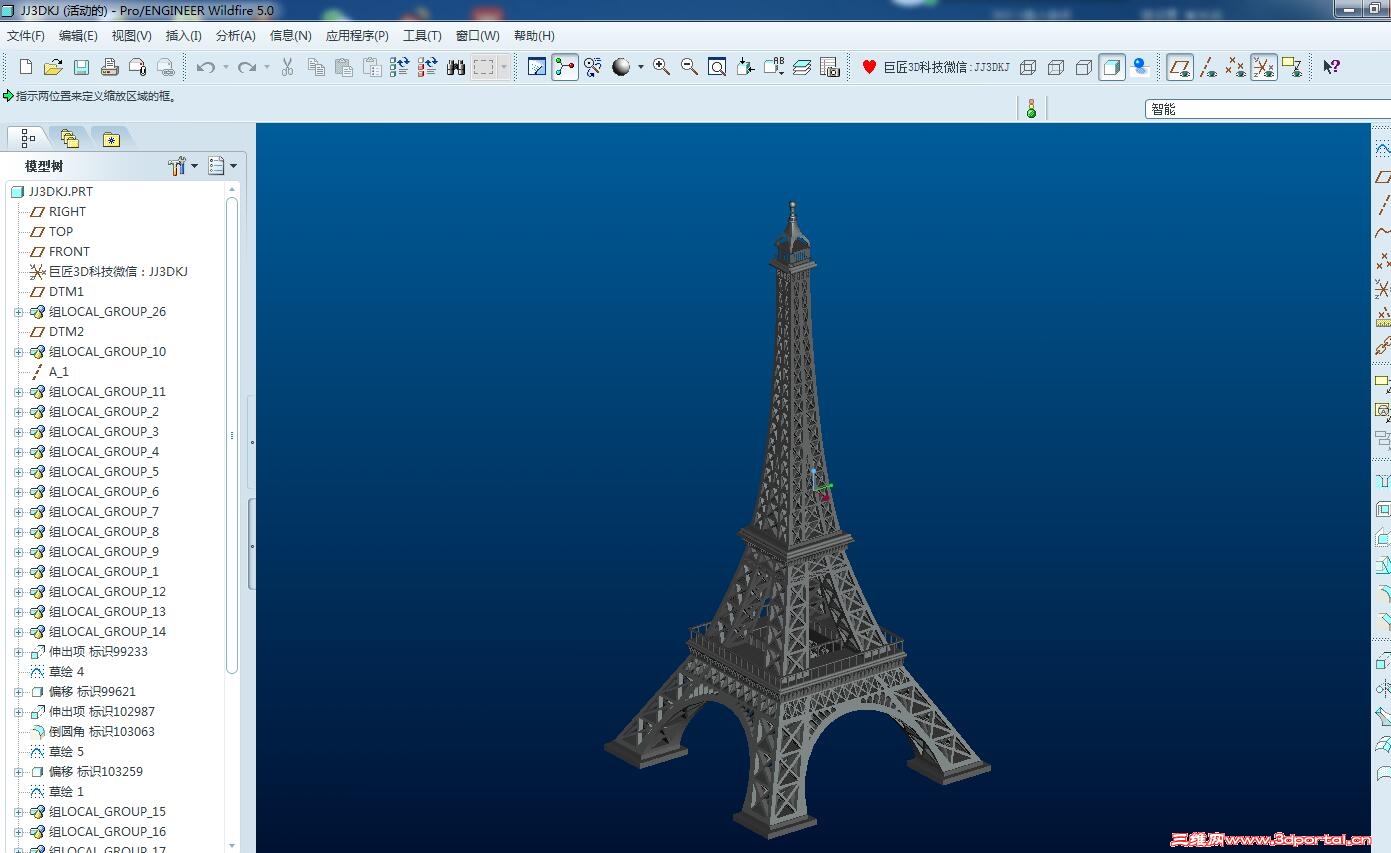Switch to Wireframe display style

coord(1028,67)
